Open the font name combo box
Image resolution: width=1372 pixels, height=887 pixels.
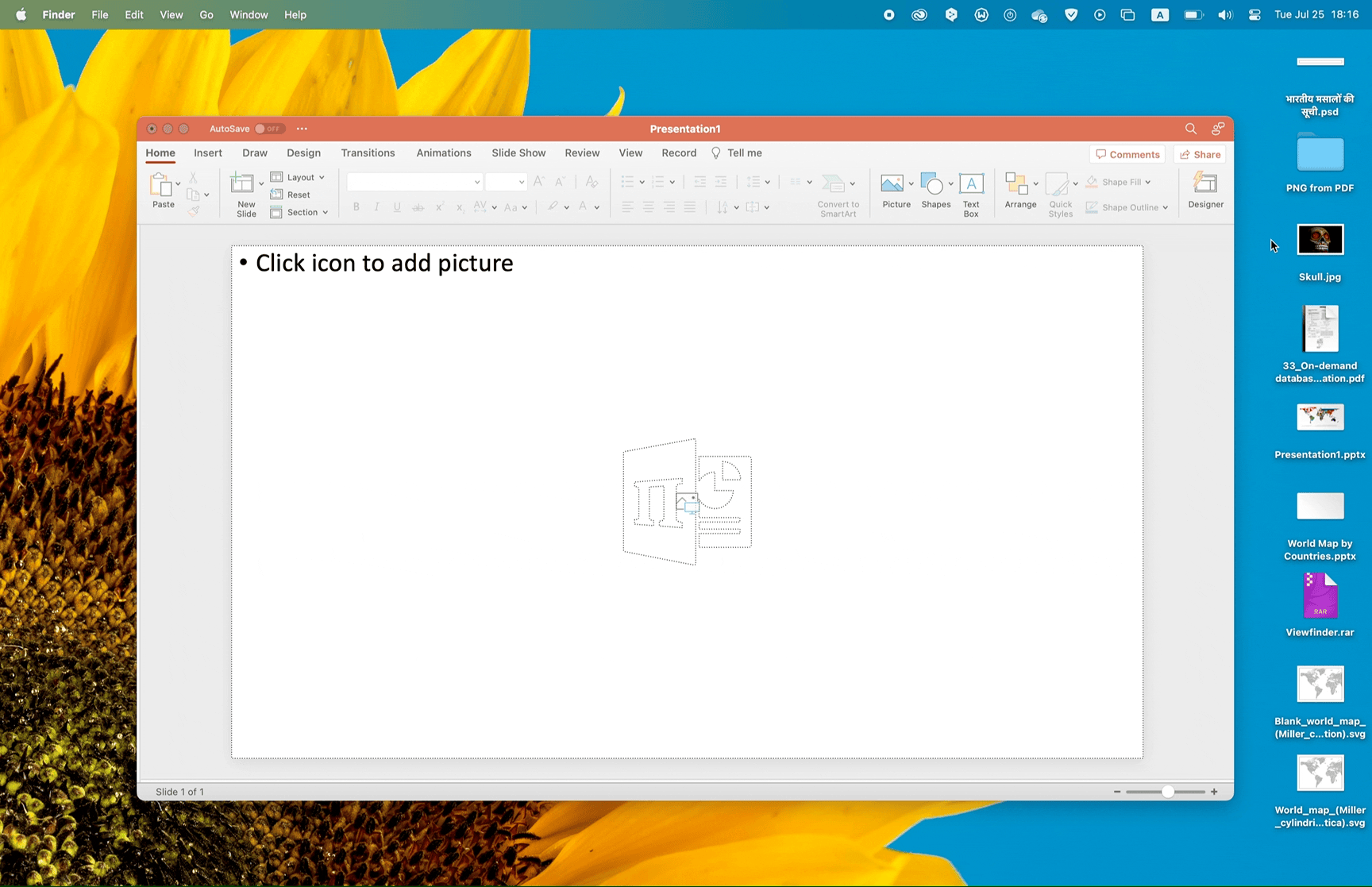(x=414, y=183)
